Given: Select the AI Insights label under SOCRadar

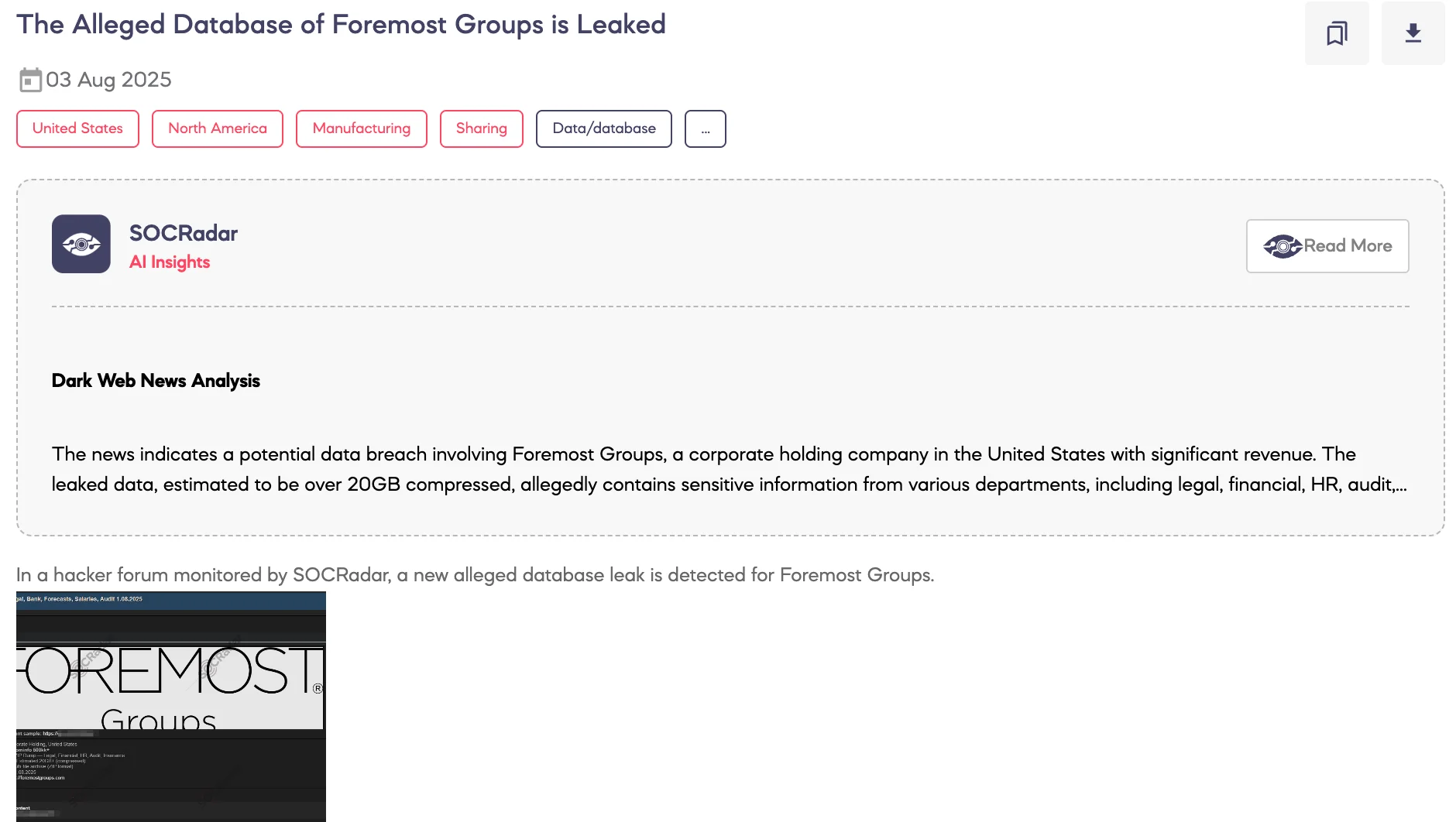Looking at the screenshot, I should 170,262.
